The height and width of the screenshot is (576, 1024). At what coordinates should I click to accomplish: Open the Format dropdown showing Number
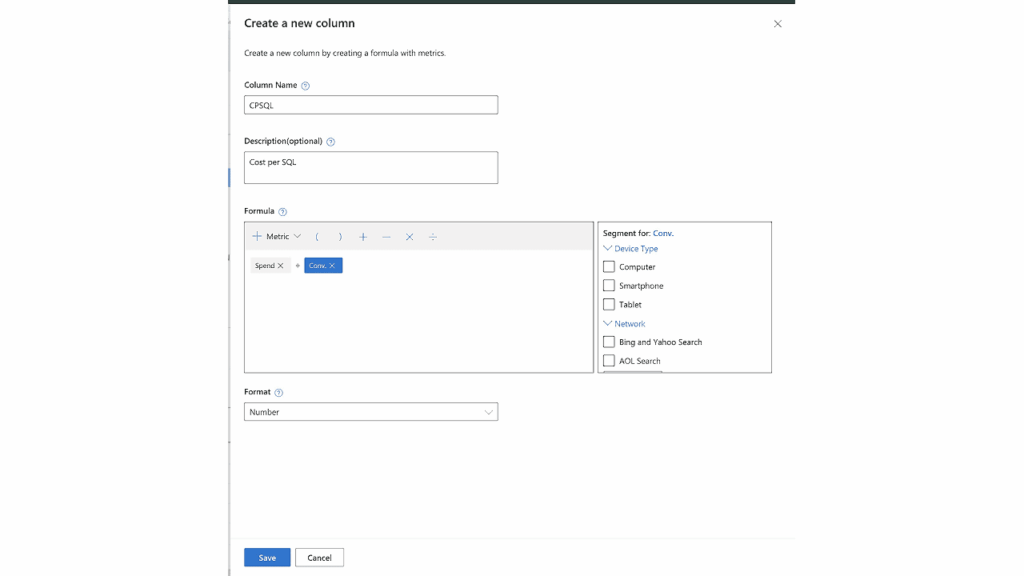(x=371, y=411)
